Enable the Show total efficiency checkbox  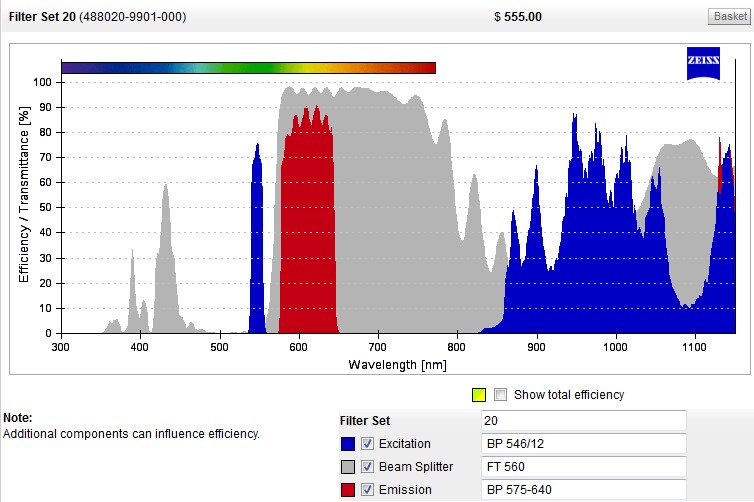tap(501, 395)
